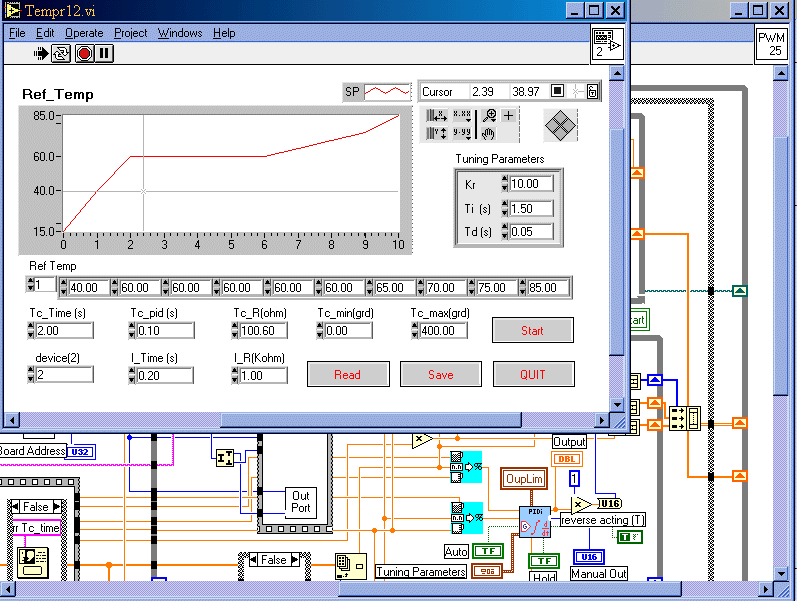The image size is (797, 601).
Task: Click the Tc_pid stepper arrows
Action: 132,330
